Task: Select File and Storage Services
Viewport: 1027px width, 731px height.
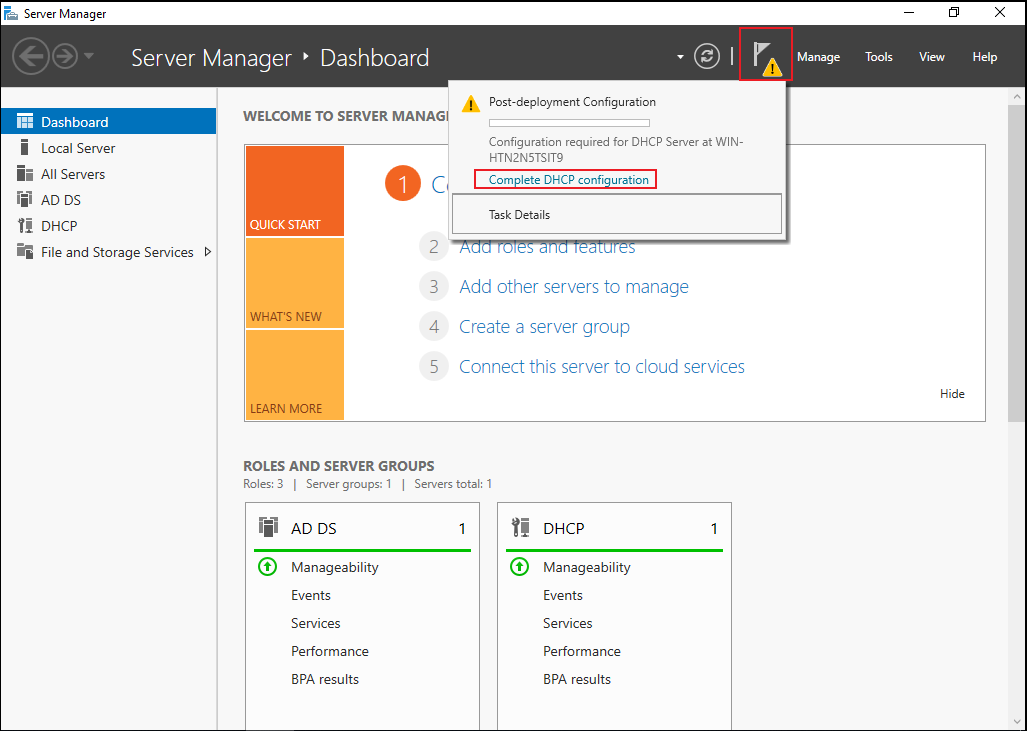Action: pos(117,252)
